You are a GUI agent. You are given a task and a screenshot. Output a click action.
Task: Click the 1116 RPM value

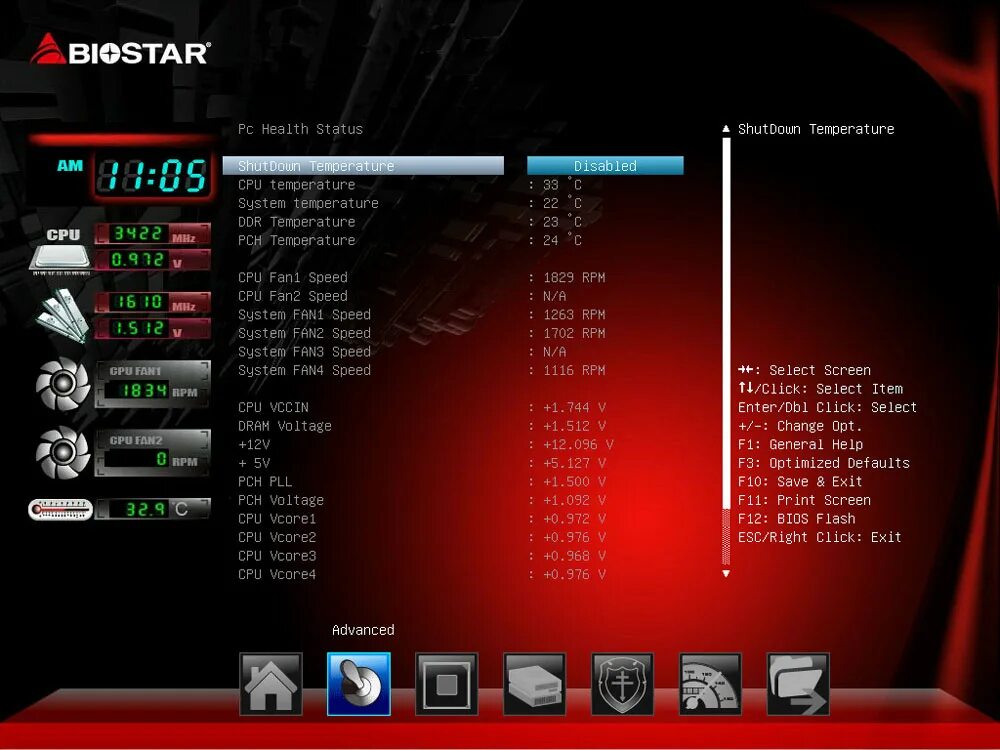[574, 370]
